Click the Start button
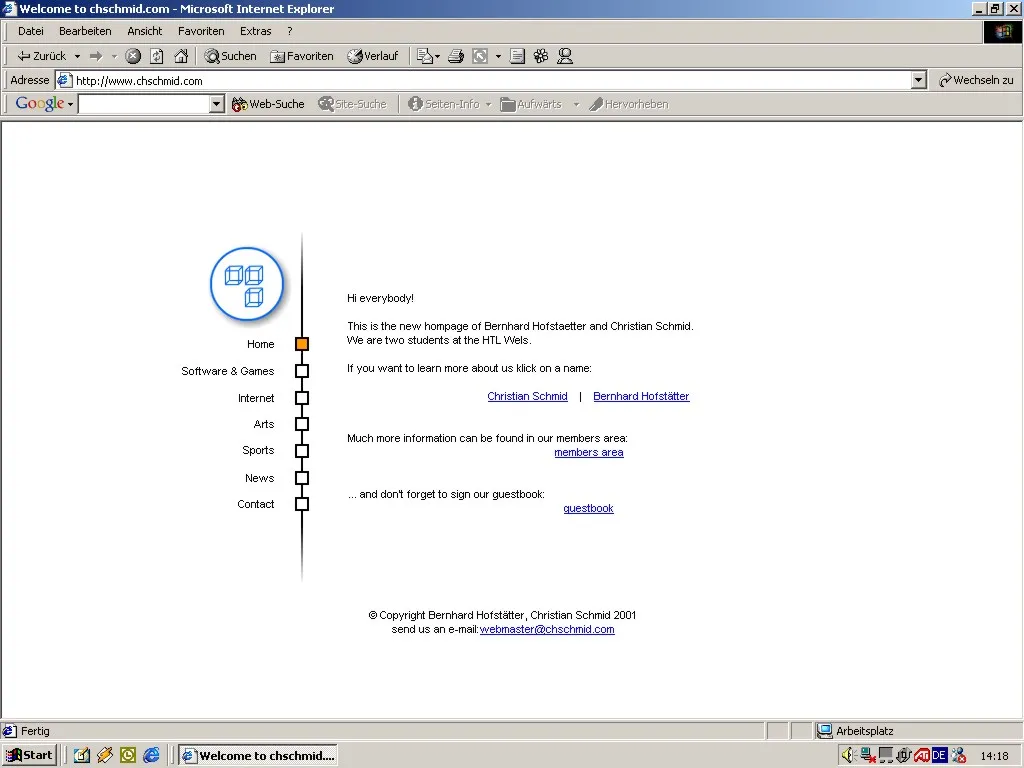Image resolution: width=1024 pixels, height=768 pixels. pos(30,756)
